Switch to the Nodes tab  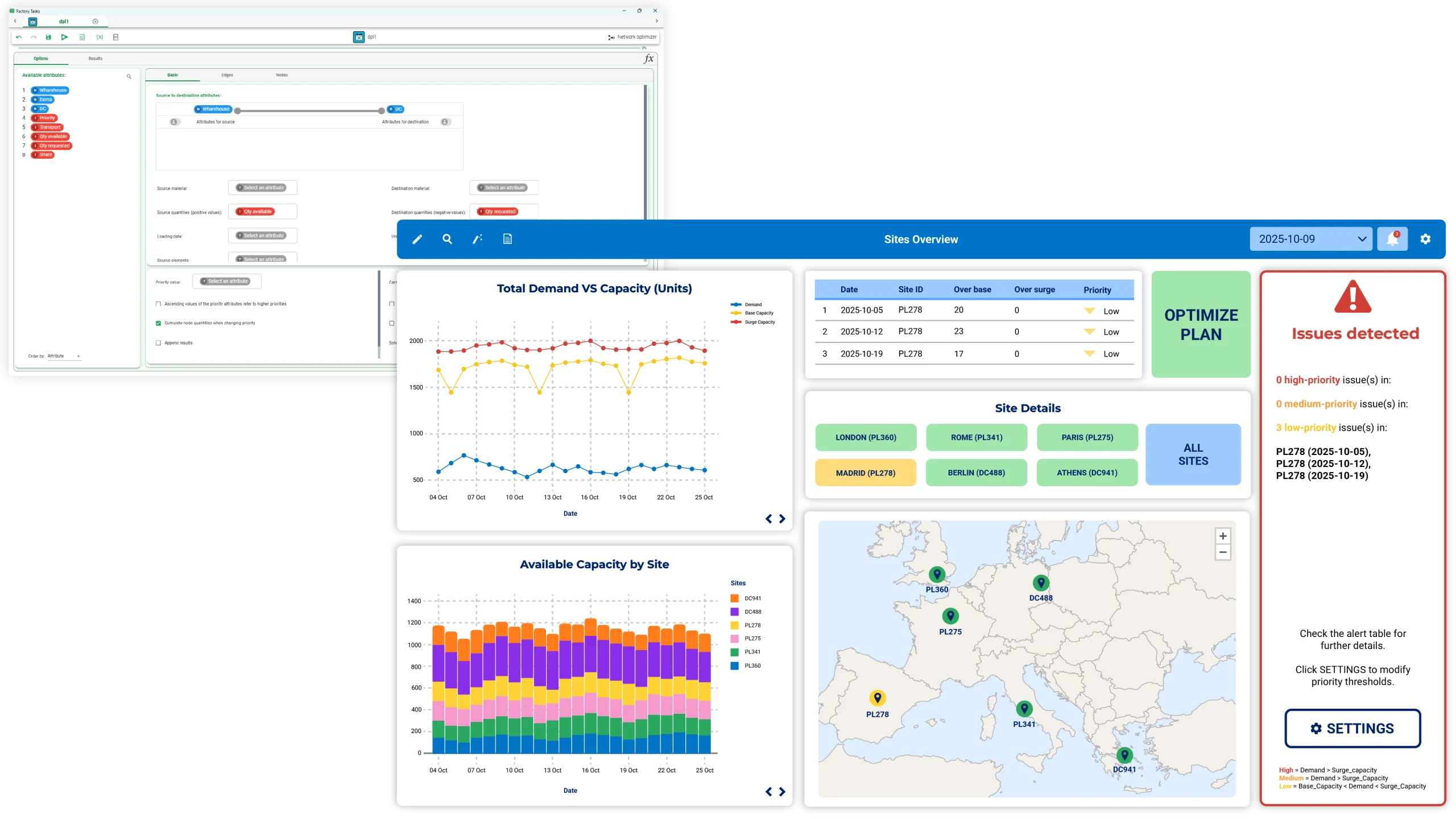click(x=282, y=75)
